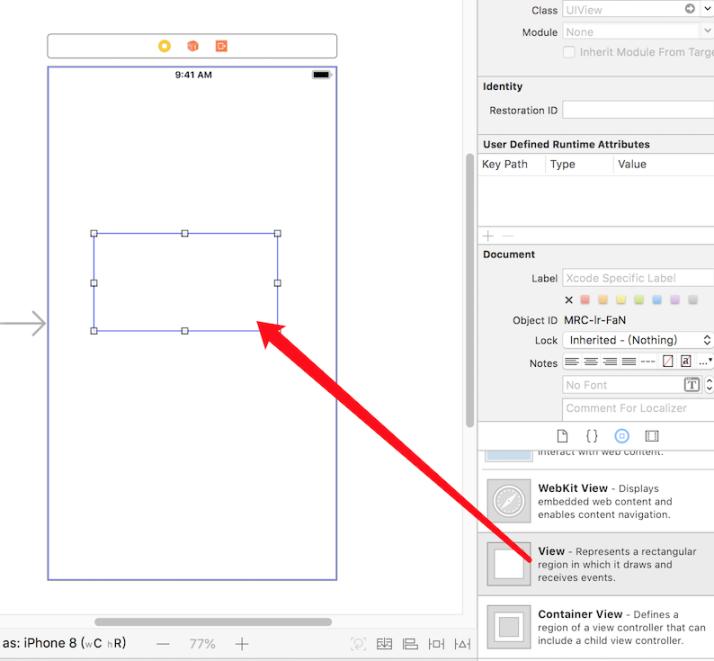Image resolution: width=714 pixels, height=661 pixels.
Task: Click the Restoration ID input field
Action: [x=638, y=110]
